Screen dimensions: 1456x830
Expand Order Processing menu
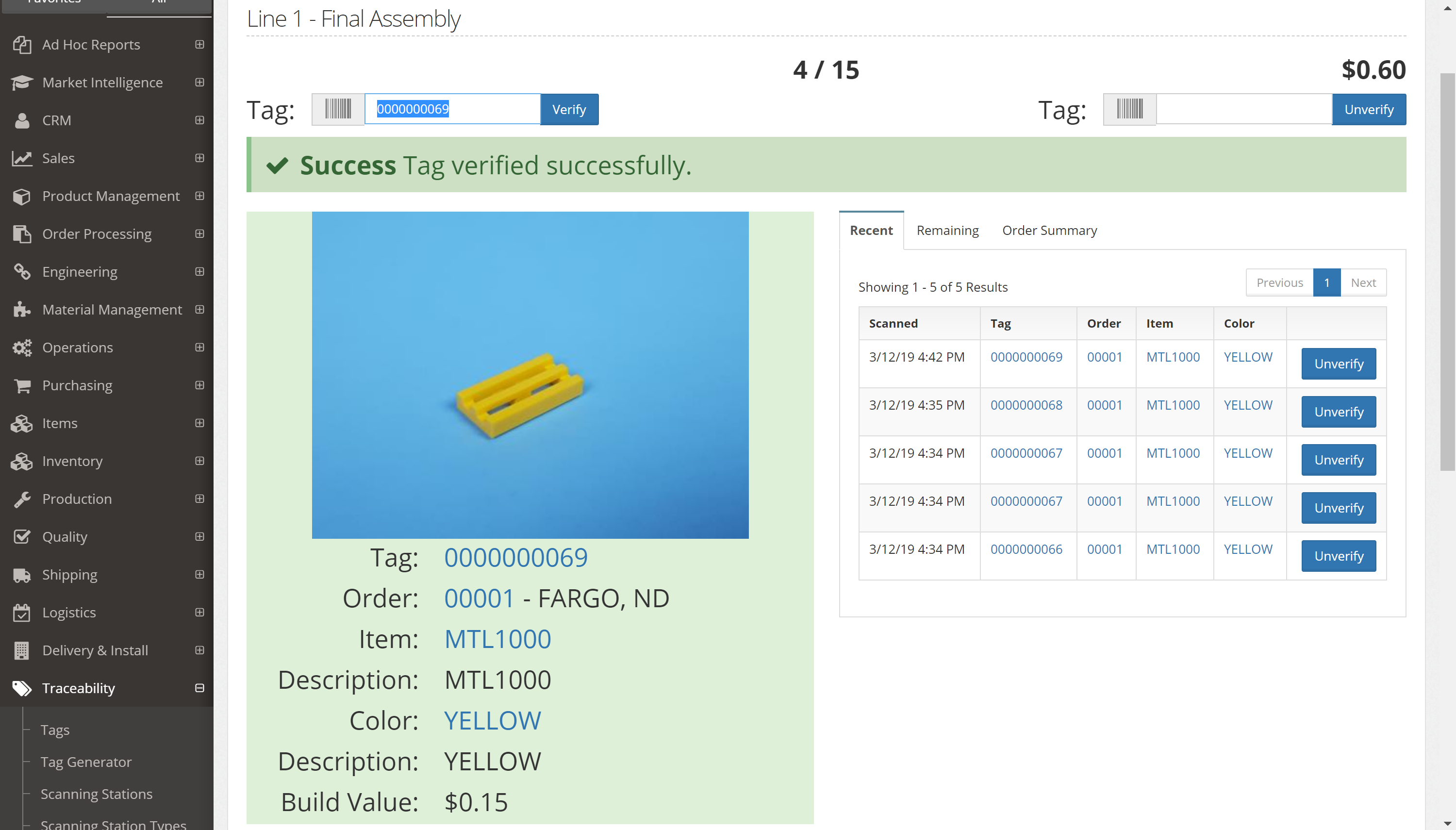pos(199,234)
